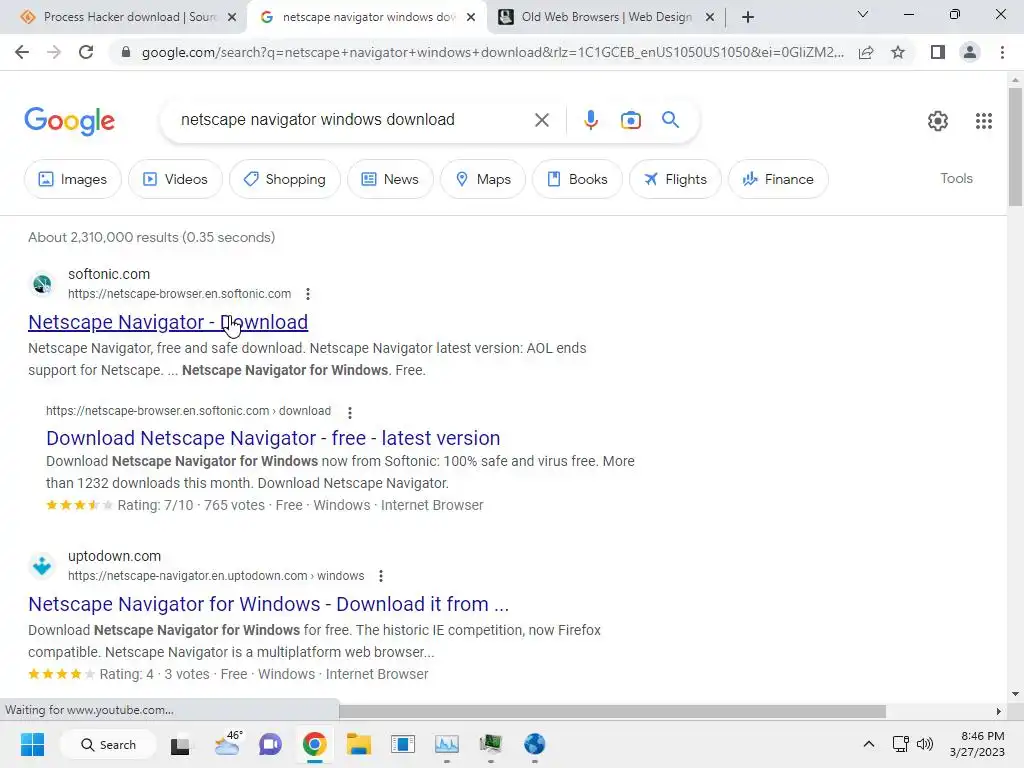This screenshot has width=1024, height=768.
Task: Filter results by Flights
Action: (675, 179)
